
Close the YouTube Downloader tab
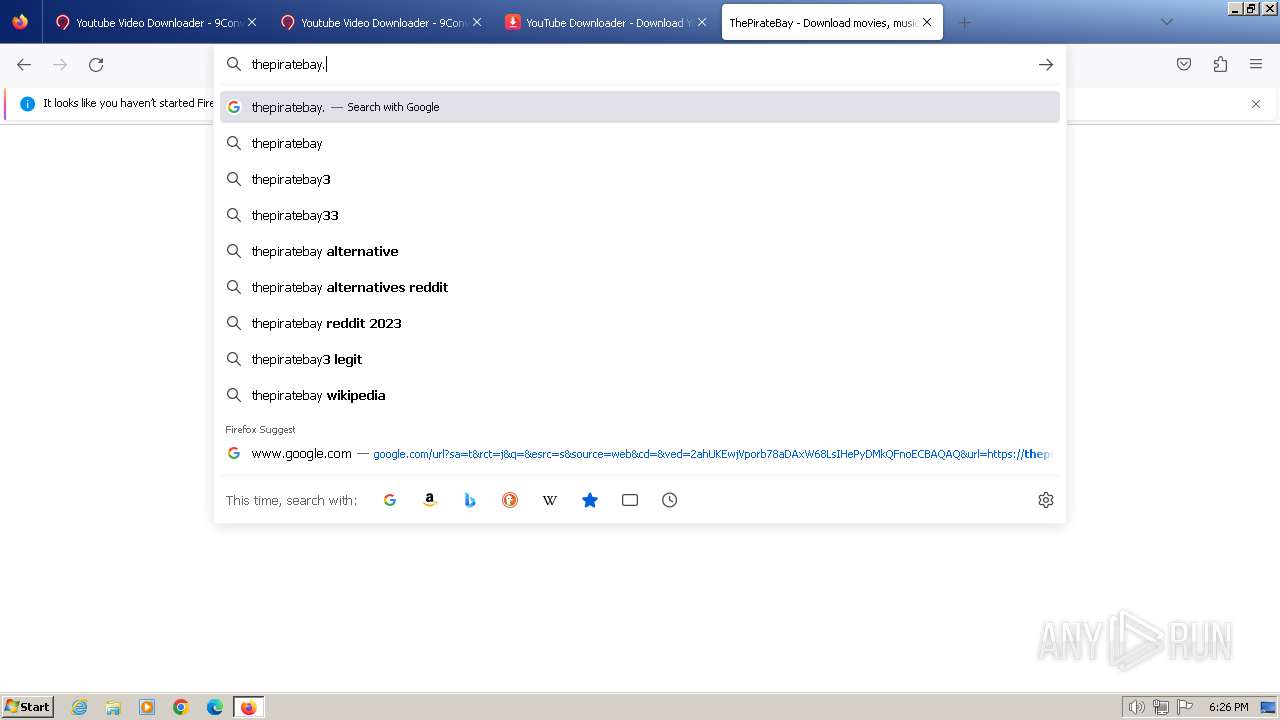(701, 22)
